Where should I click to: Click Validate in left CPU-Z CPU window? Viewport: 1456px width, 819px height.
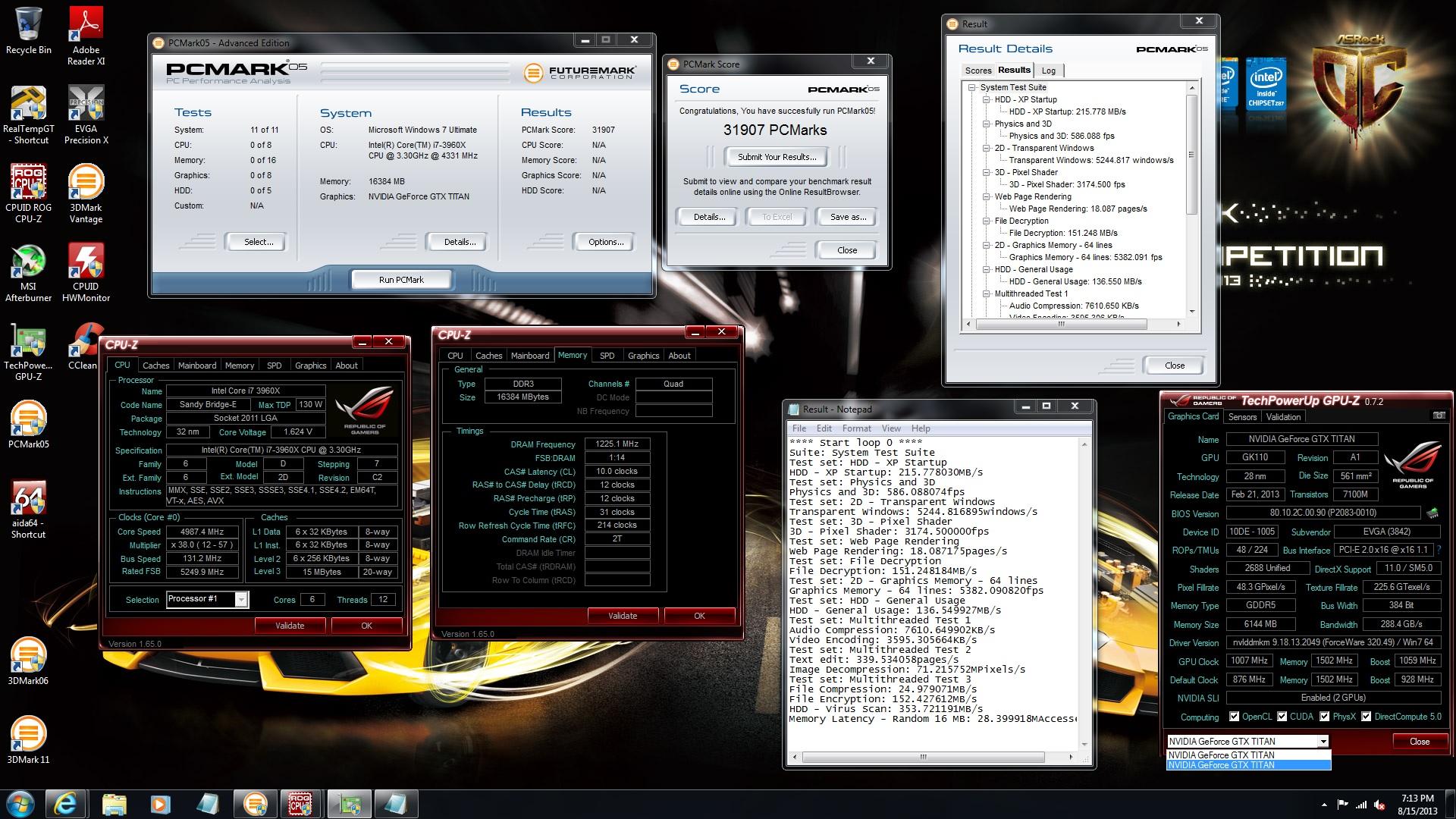(290, 626)
